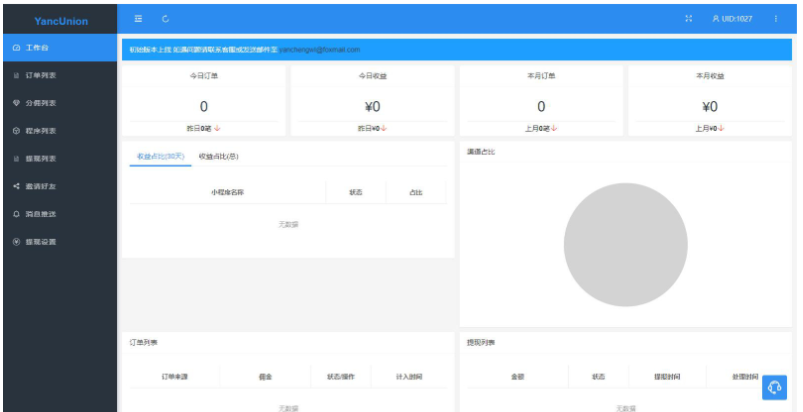Screen dimensions: 803x412
Task: Click the email address in the notice banner
Action: tap(319, 49)
